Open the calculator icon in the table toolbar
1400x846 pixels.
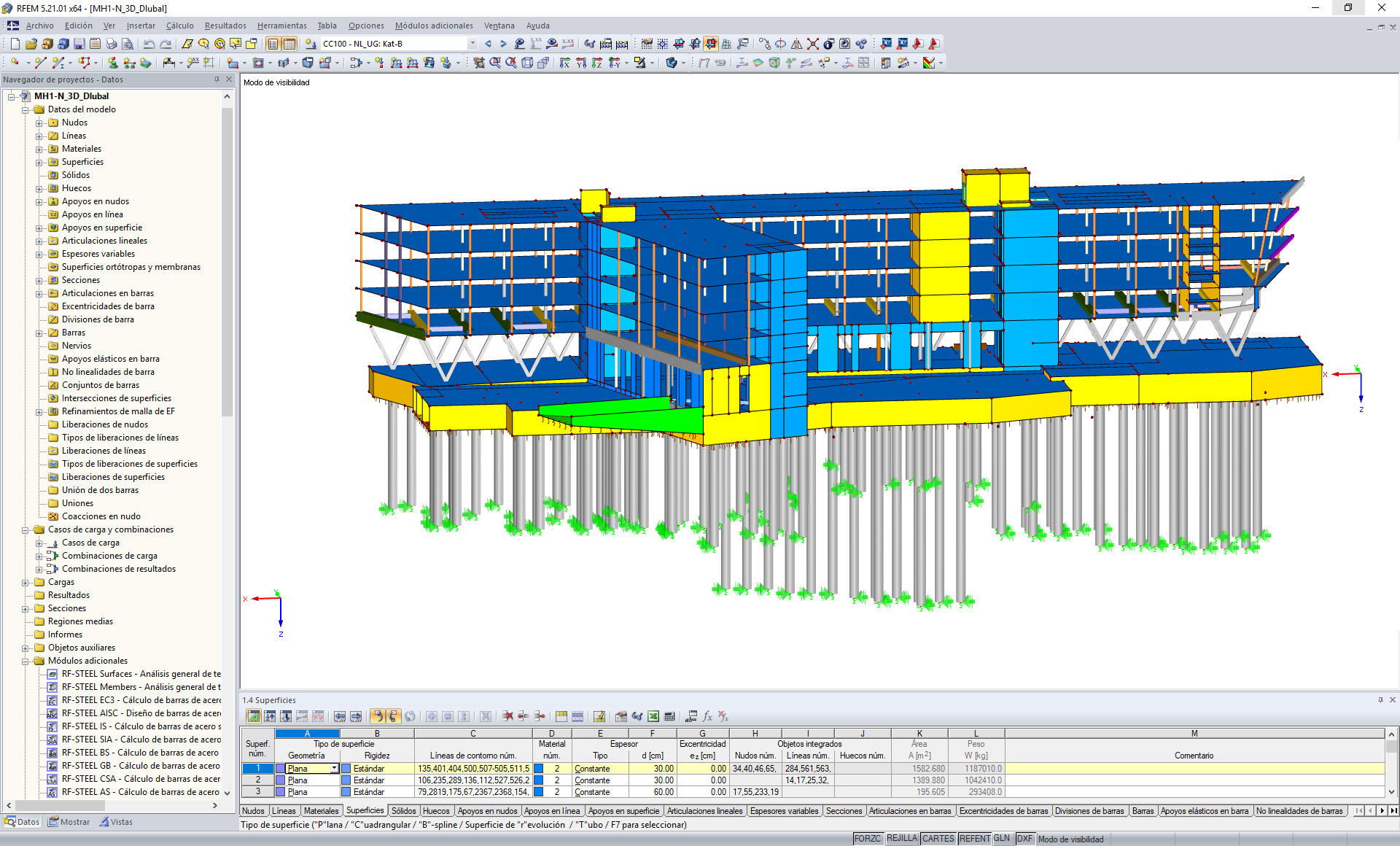click(x=669, y=716)
